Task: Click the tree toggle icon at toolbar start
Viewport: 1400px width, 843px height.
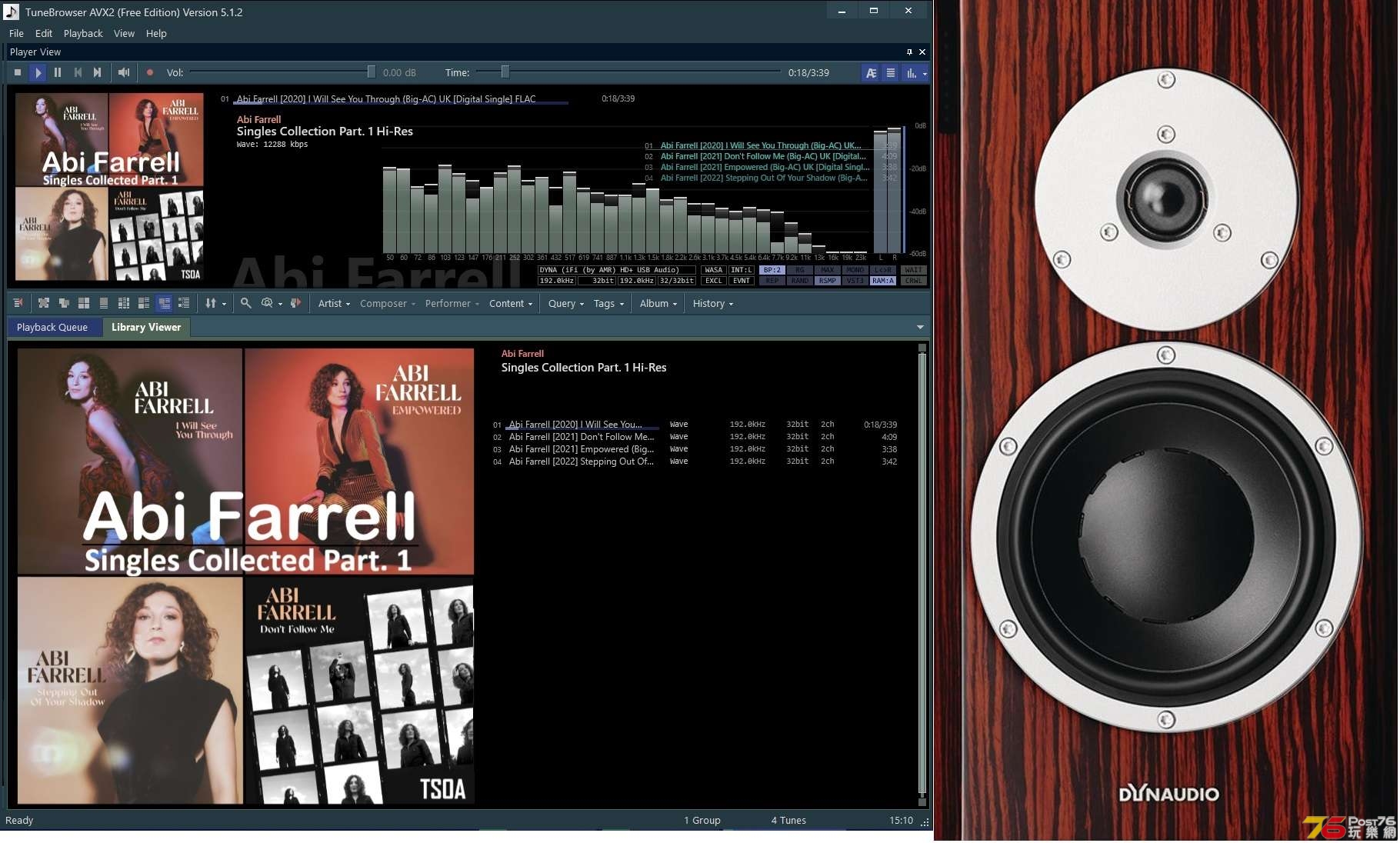Action: pos(18,303)
